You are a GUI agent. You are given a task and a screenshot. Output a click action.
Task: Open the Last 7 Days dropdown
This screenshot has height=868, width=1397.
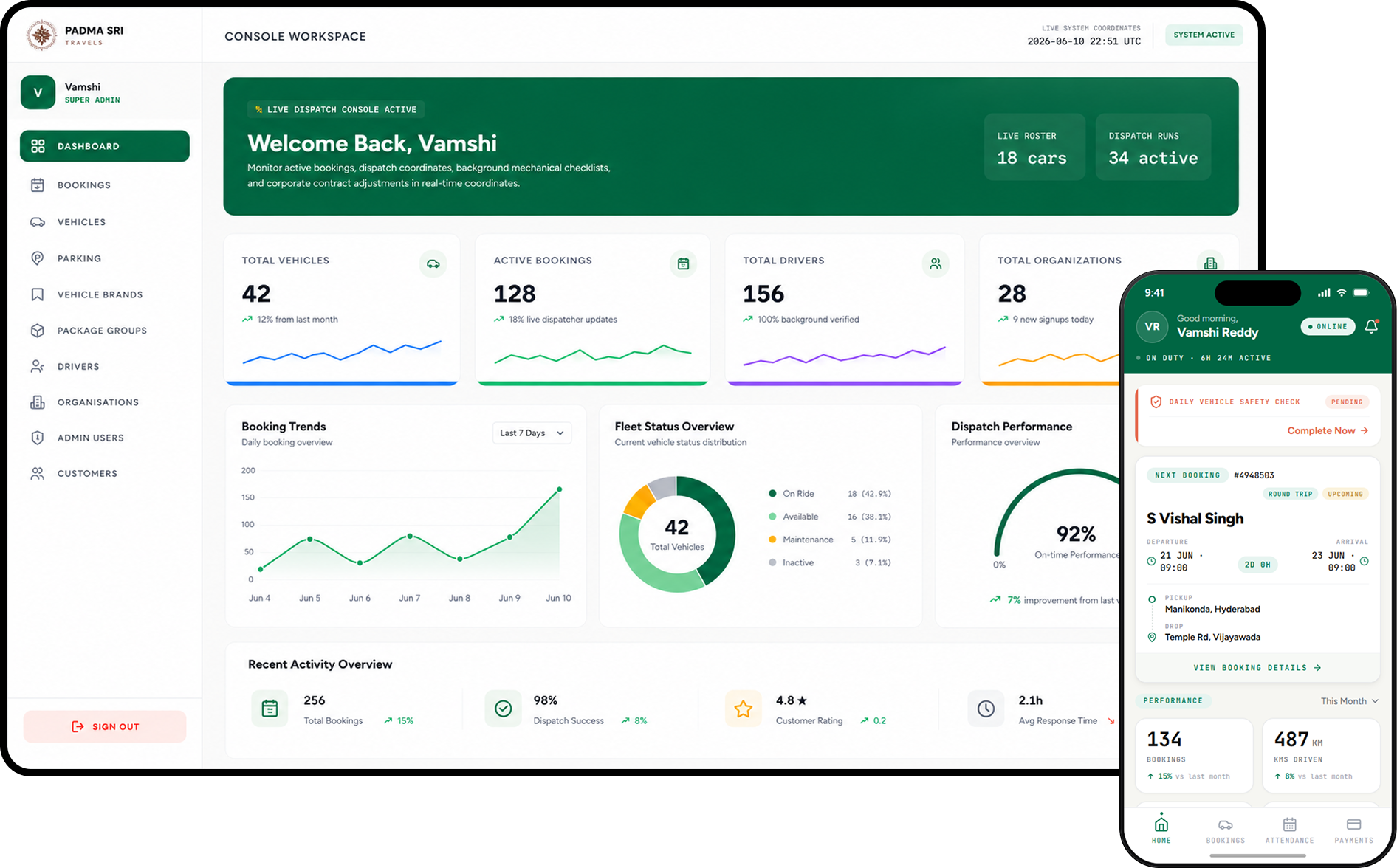coord(532,433)
